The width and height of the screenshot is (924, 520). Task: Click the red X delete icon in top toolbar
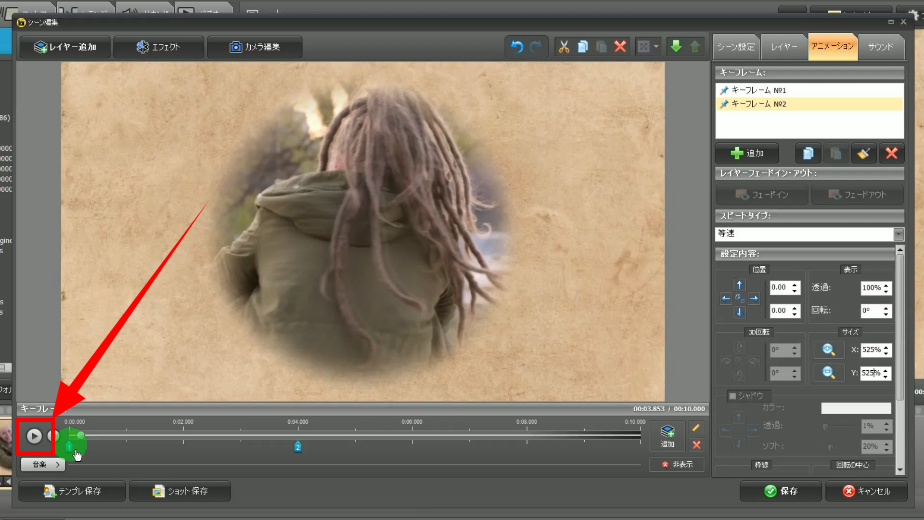tap(620, 47)
